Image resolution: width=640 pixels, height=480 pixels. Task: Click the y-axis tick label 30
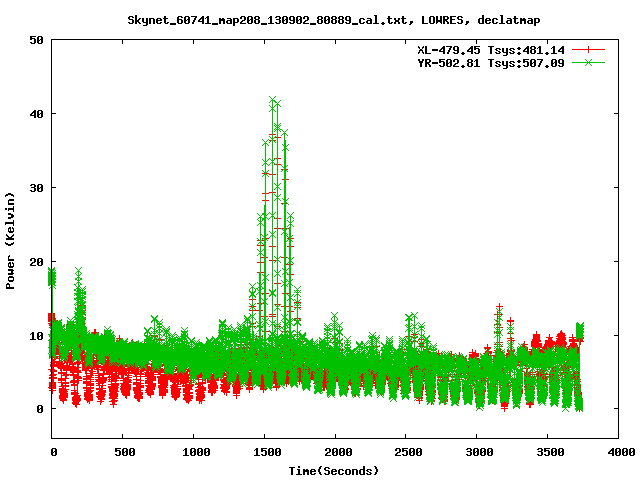[x=36, y=188]
